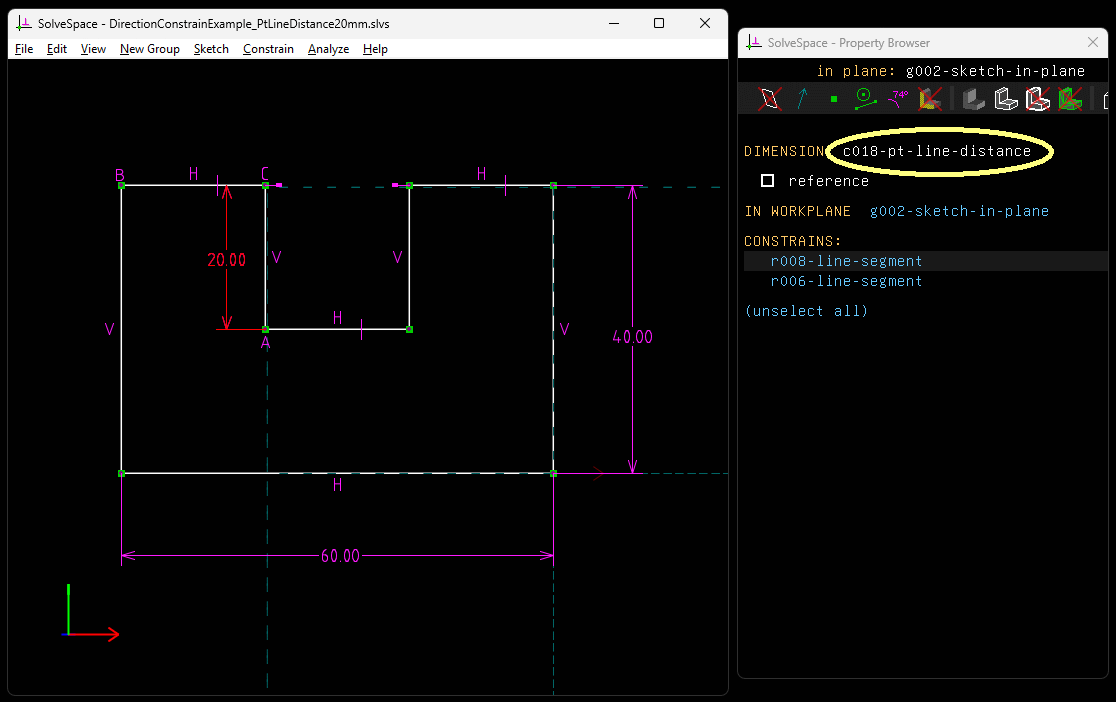Toggle constraints and dimensions 74° icon

[x=898, y=98]
